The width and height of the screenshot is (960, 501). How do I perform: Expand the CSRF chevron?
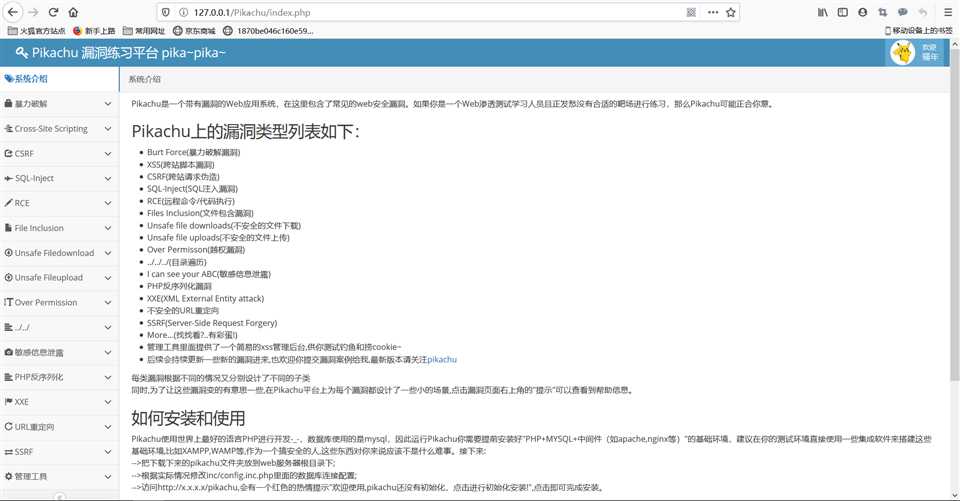coord(108,154)
